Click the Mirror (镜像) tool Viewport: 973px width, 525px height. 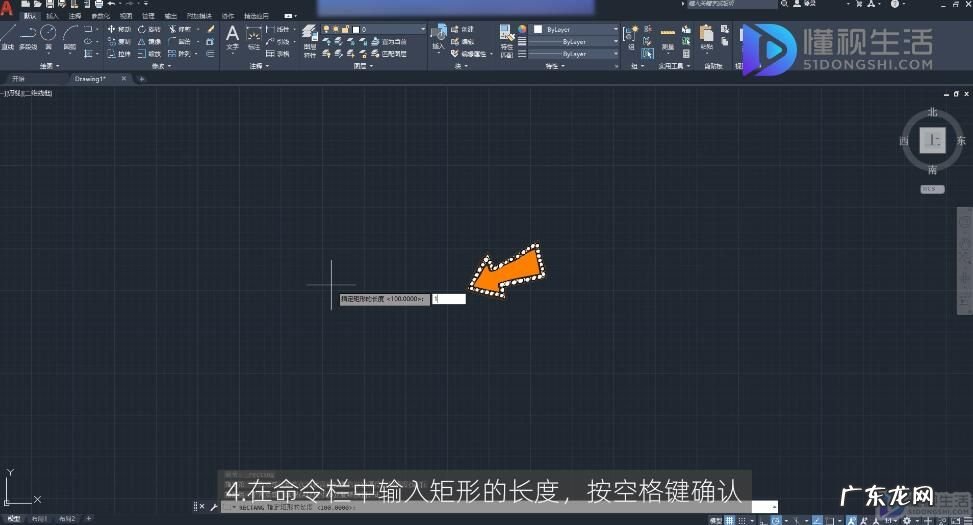tap(149, 42)
